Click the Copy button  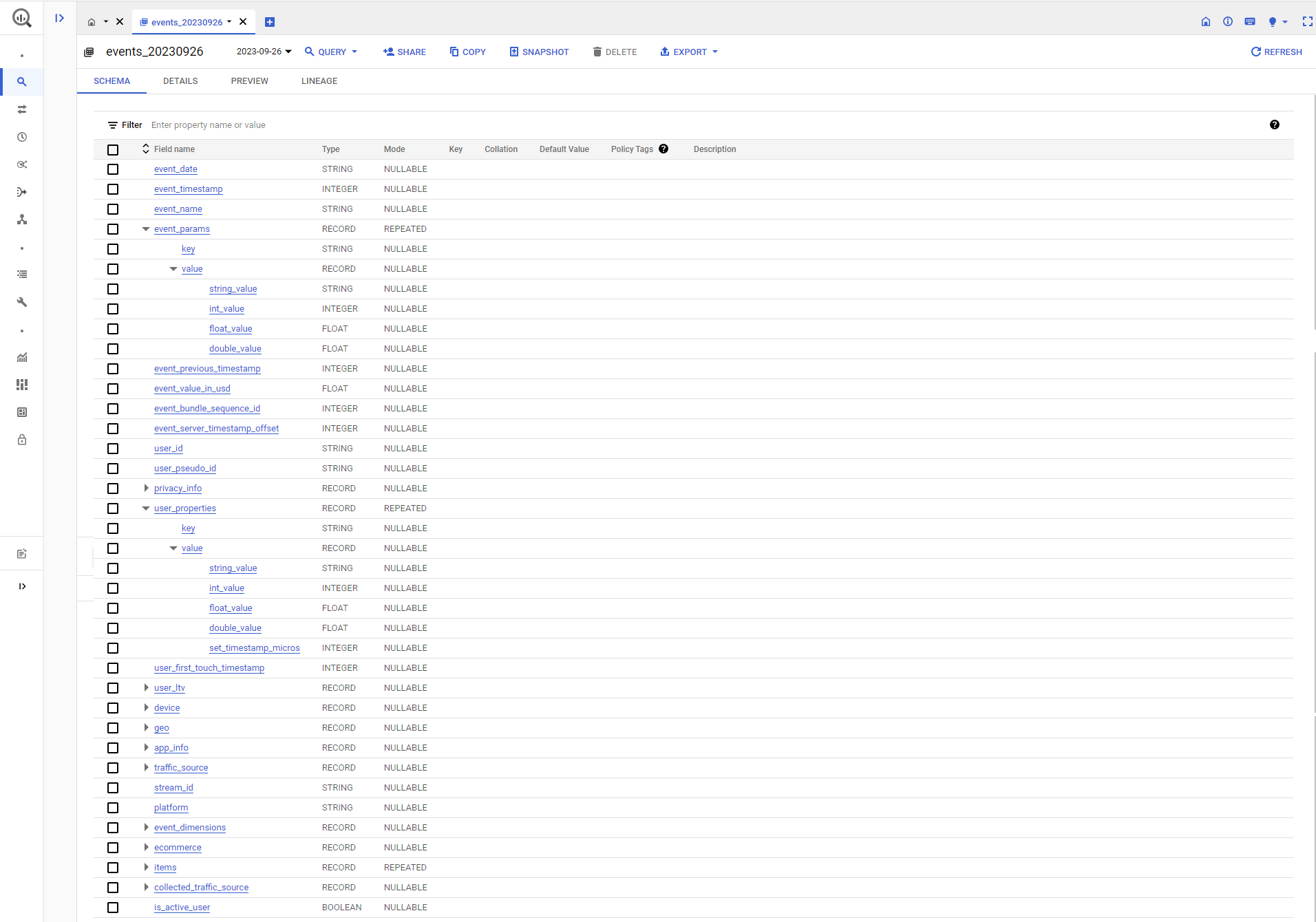click(467, 52)
